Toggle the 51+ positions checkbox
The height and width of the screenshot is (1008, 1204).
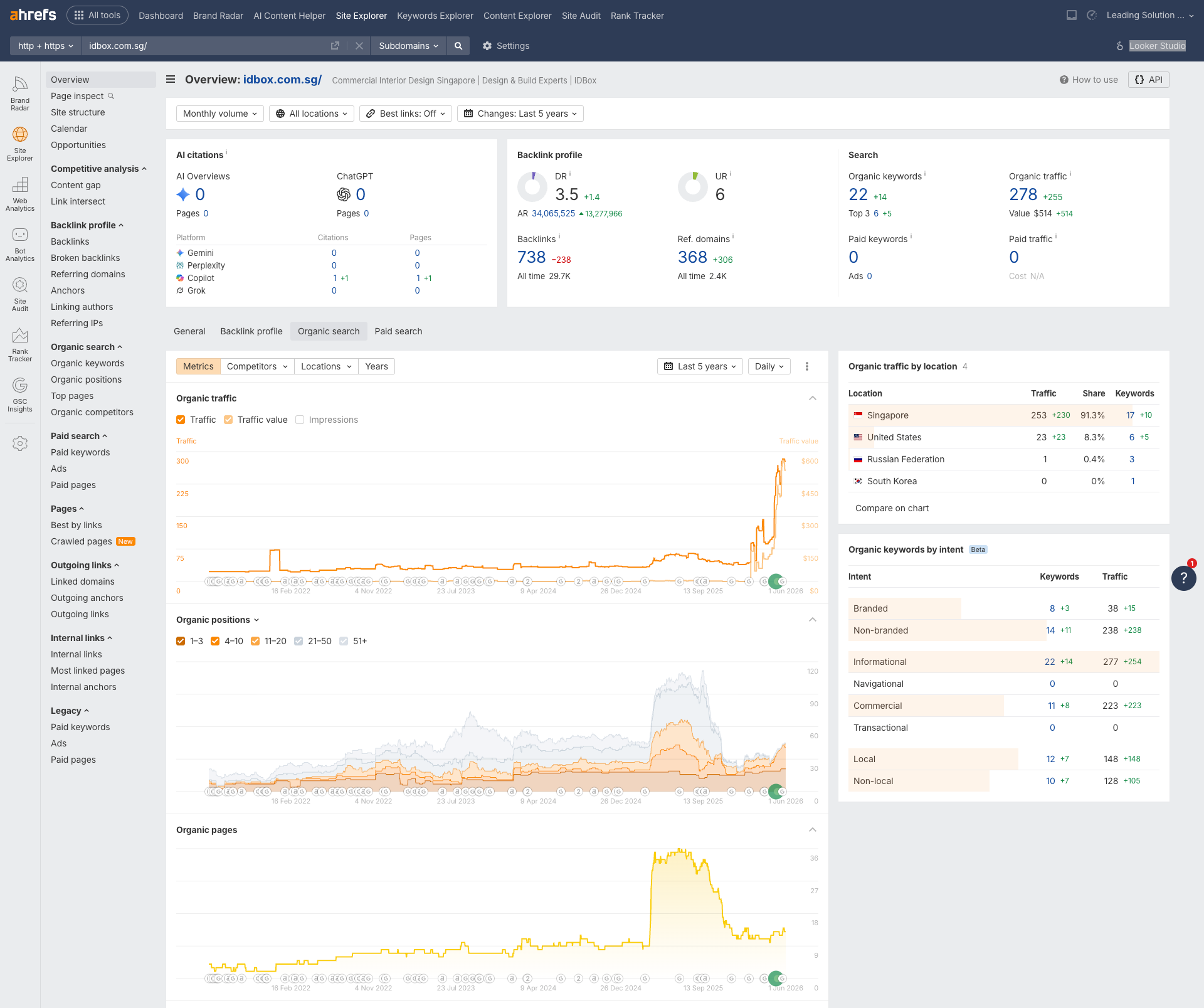pyautogui.click(x=344, y=641)
